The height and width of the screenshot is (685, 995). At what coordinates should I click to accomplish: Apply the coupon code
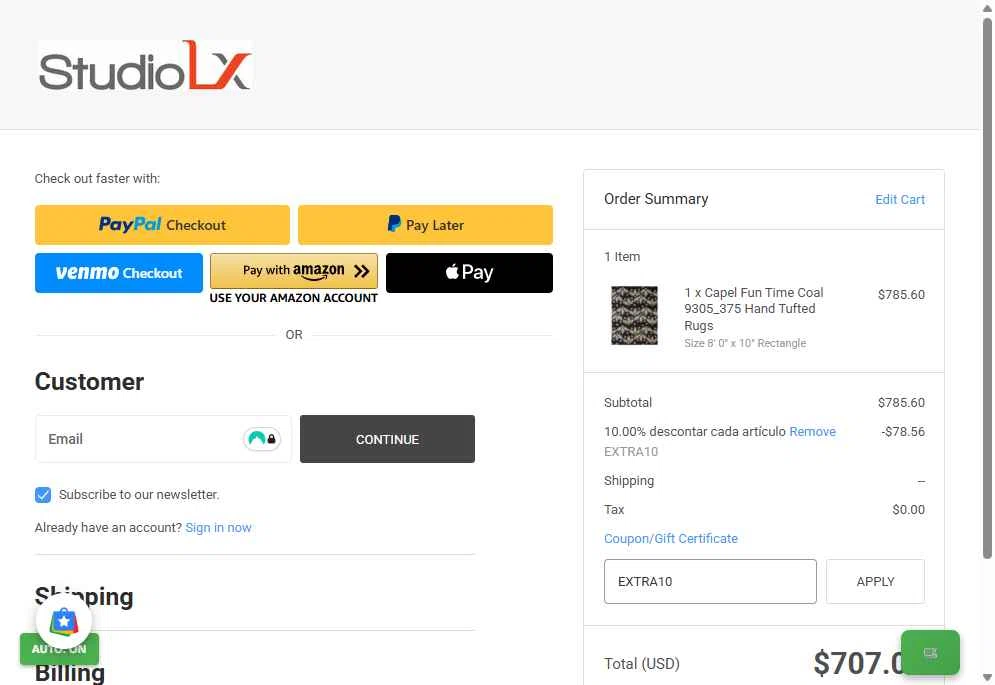coord(875,582)
